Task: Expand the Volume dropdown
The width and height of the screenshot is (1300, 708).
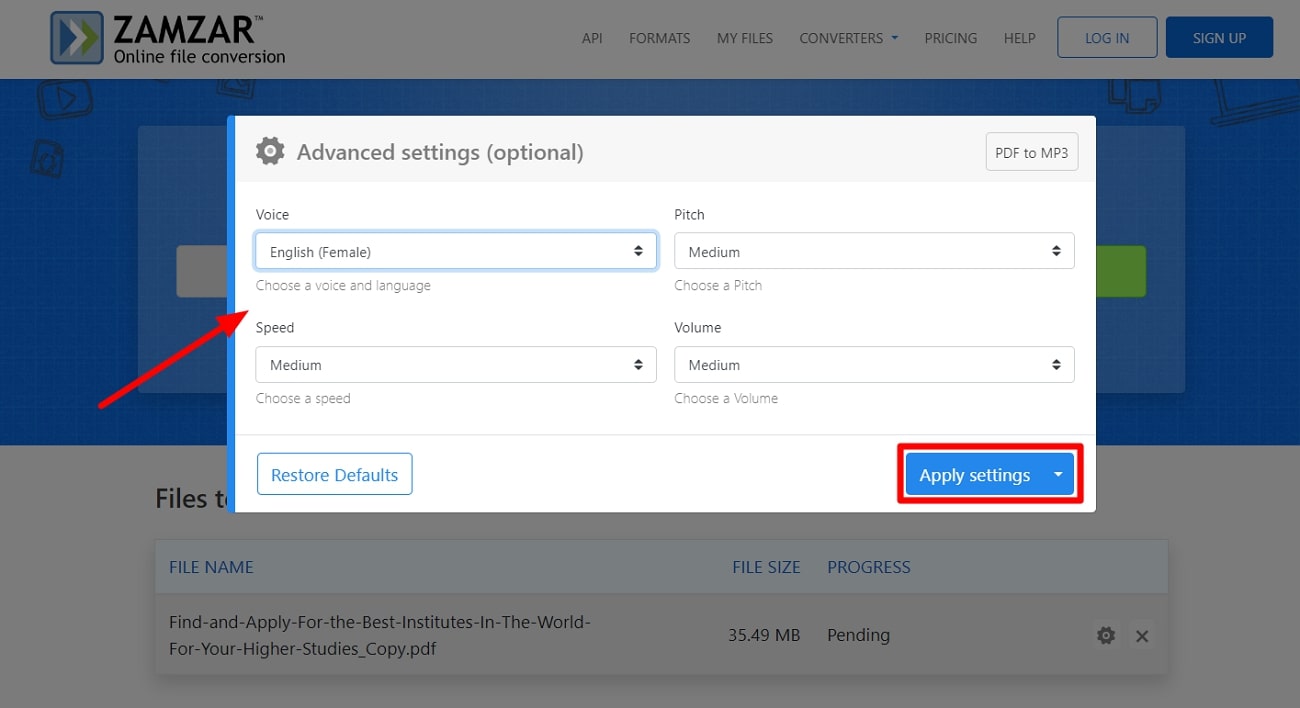Action: pyautogui.click(x=874, y=365)
